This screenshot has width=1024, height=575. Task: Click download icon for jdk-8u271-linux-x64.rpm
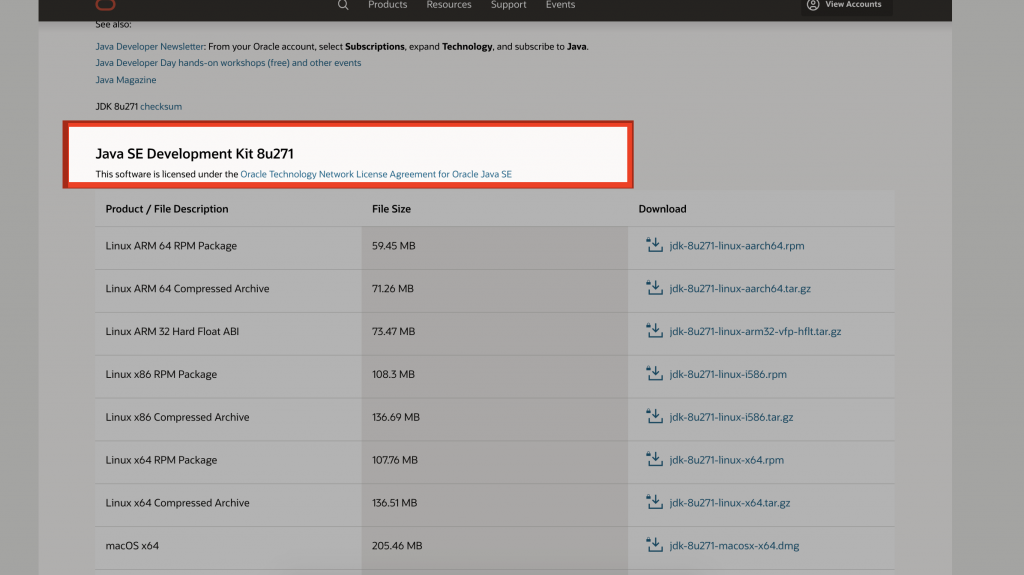coord(654,459)
